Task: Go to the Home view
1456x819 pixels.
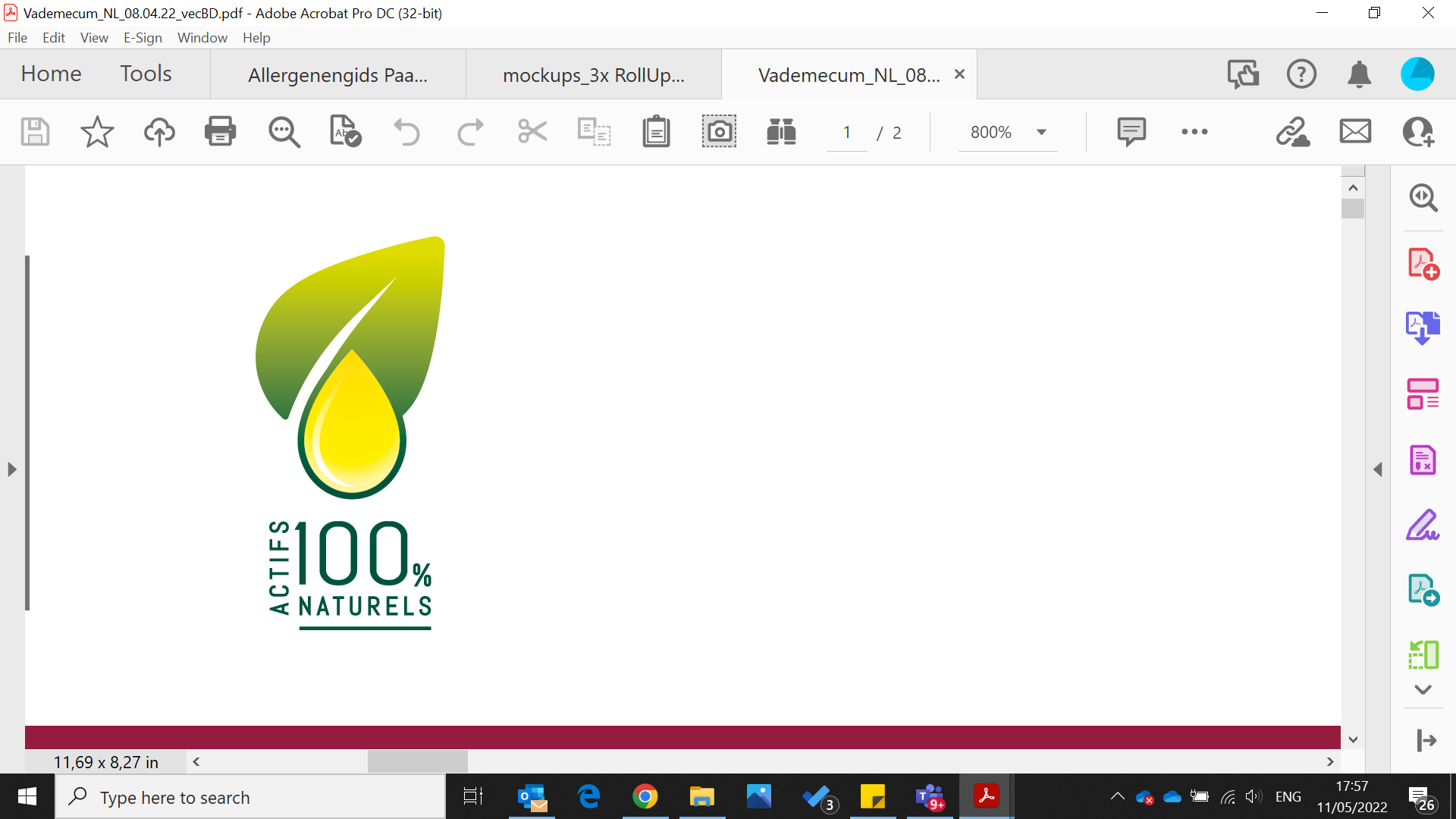Action: (x=51, y=74)
